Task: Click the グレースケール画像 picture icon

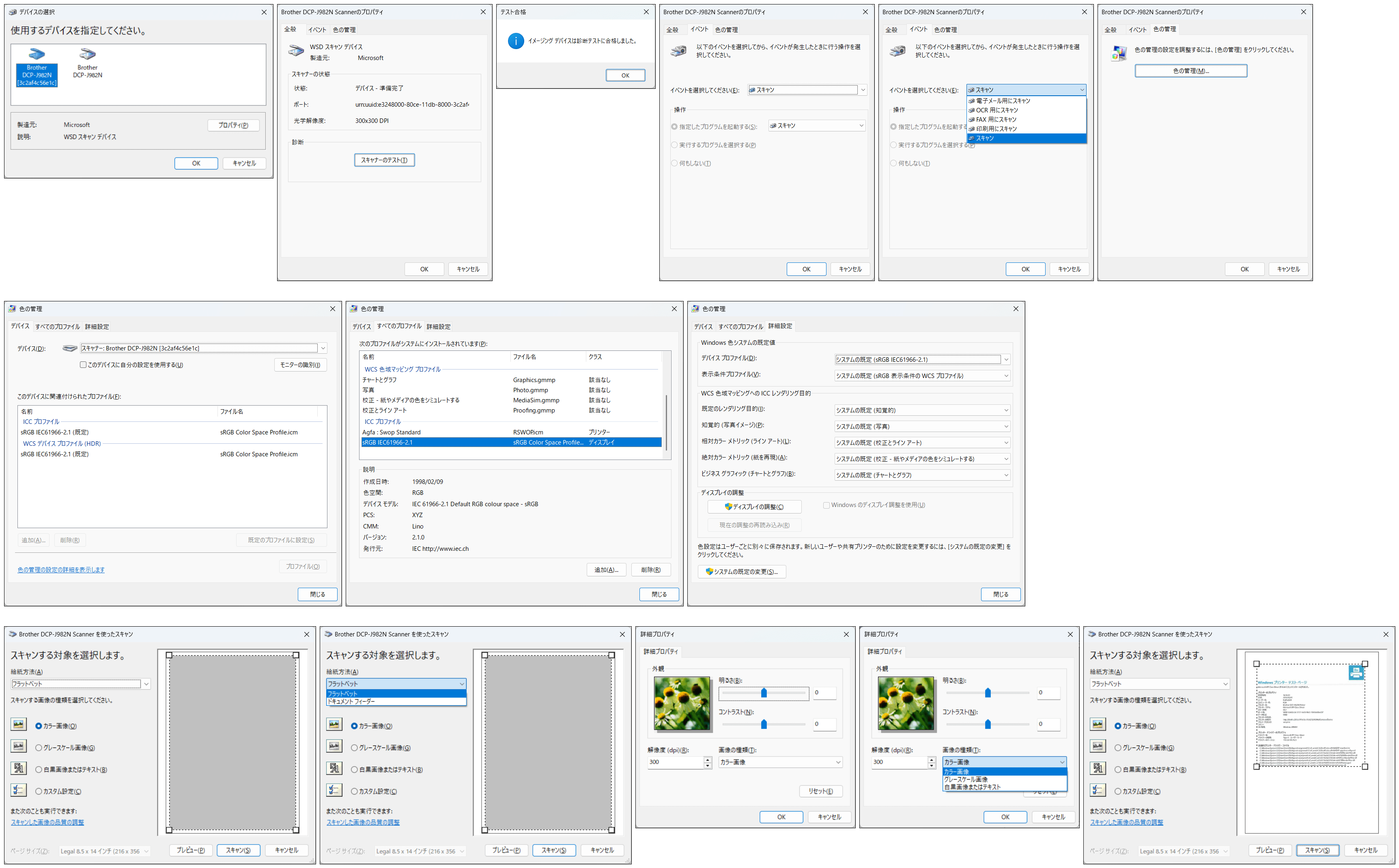Action: click(x=19, y=746)
